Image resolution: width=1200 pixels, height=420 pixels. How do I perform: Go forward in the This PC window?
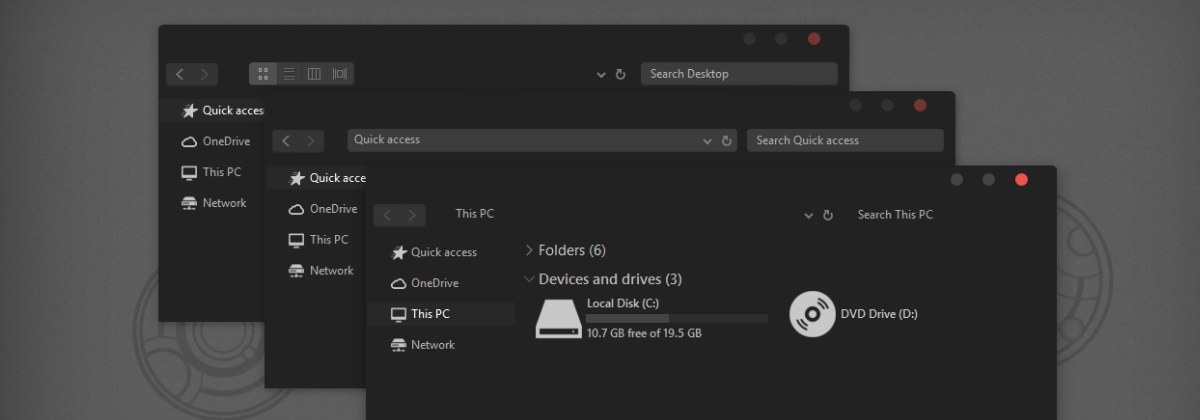coord(412,215)
